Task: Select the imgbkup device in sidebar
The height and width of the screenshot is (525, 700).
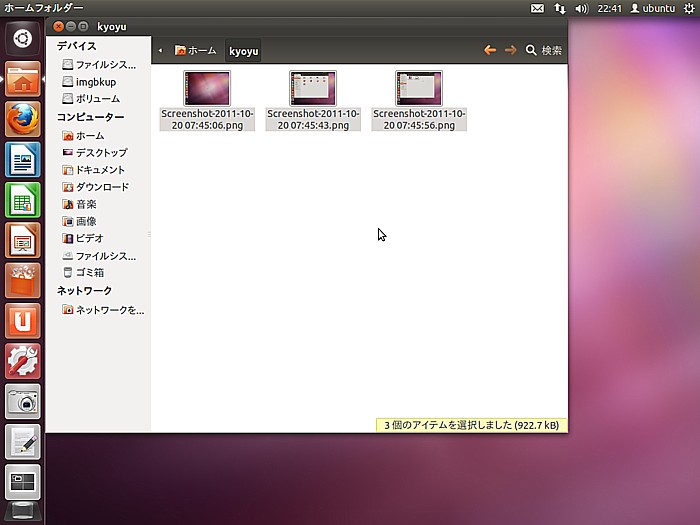Action: (89, 82)
